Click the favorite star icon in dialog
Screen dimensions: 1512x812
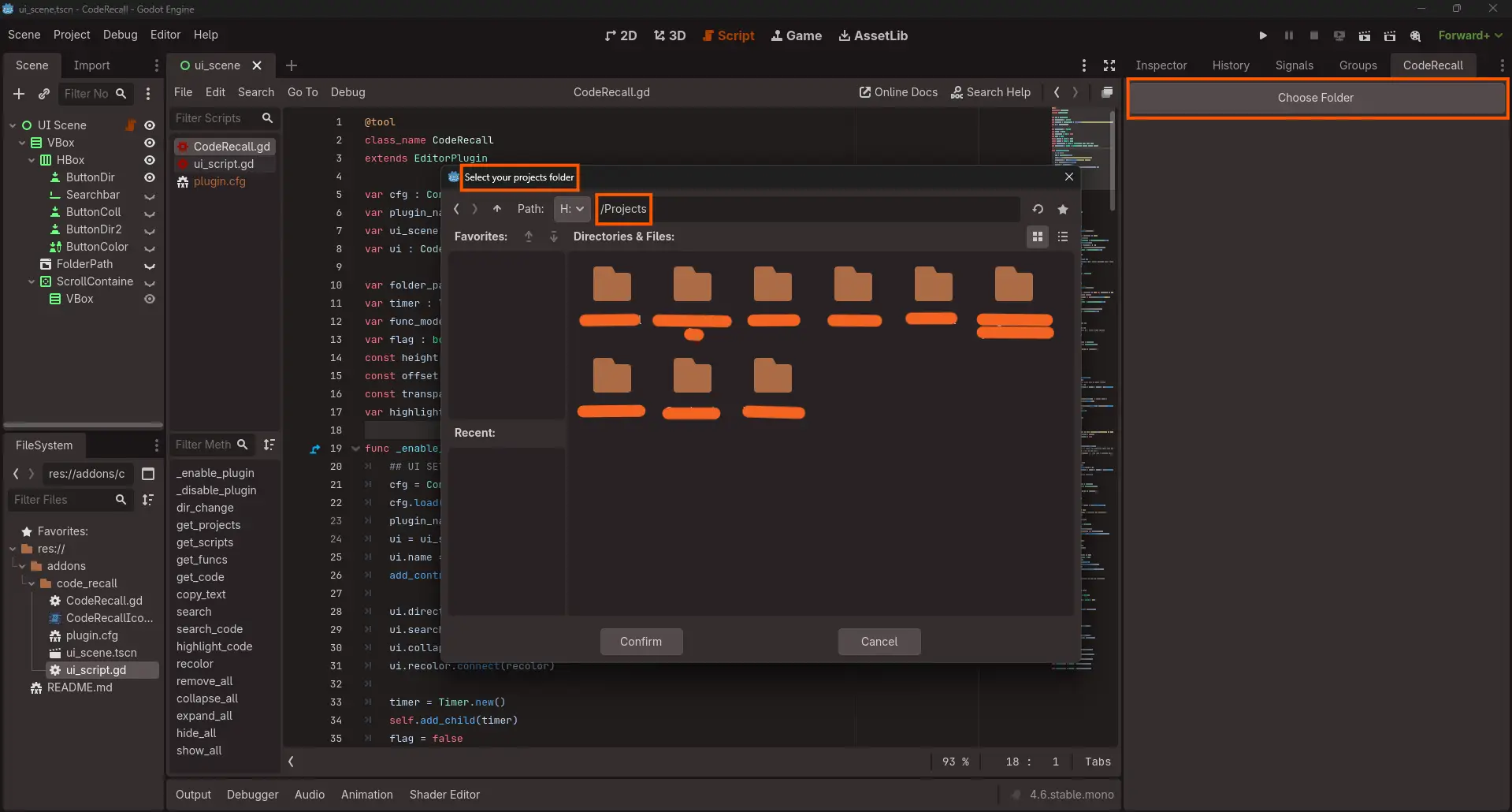(x=1063, y=209)
